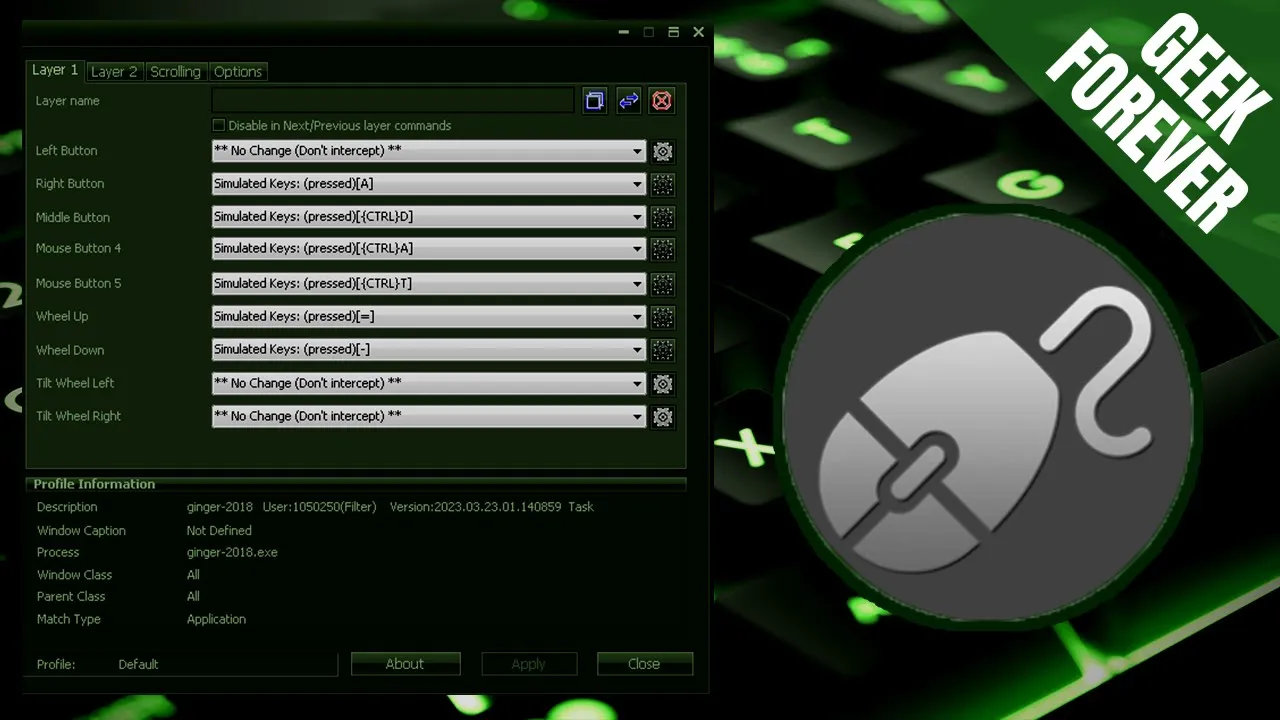
Task: Click the Apply button
Action: coord(529,664)
